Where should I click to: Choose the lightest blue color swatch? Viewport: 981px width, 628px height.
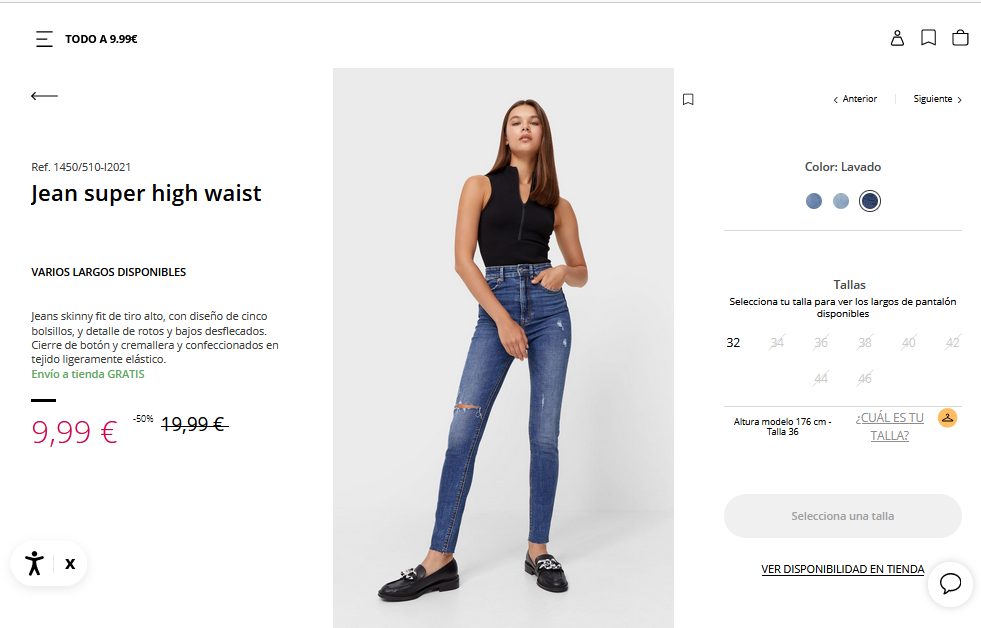pos(841,201)
